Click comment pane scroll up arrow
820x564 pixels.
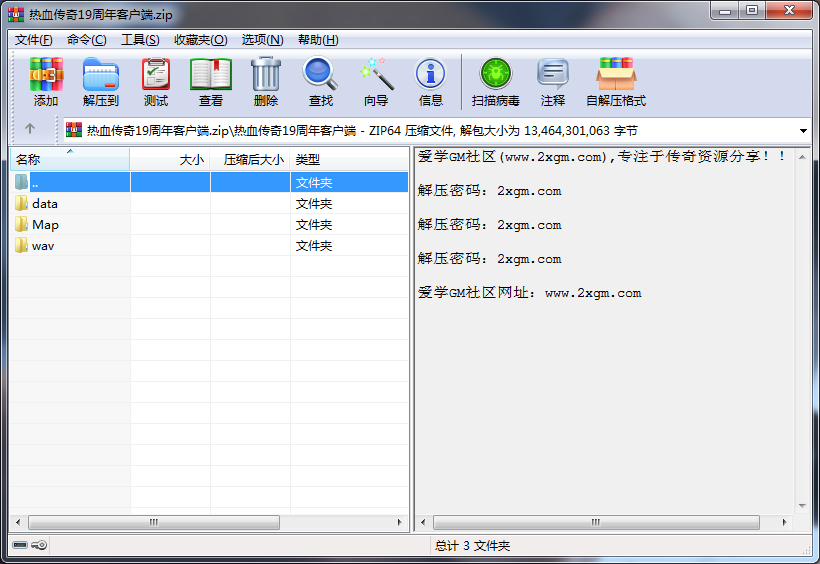point(802,157)
